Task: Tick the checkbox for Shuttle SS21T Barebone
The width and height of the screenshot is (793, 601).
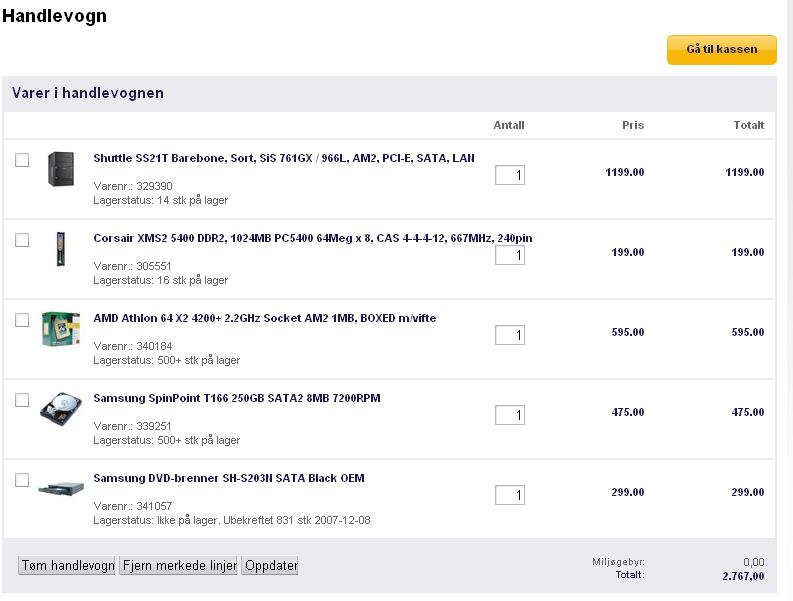Action: (x=22, y=160)
